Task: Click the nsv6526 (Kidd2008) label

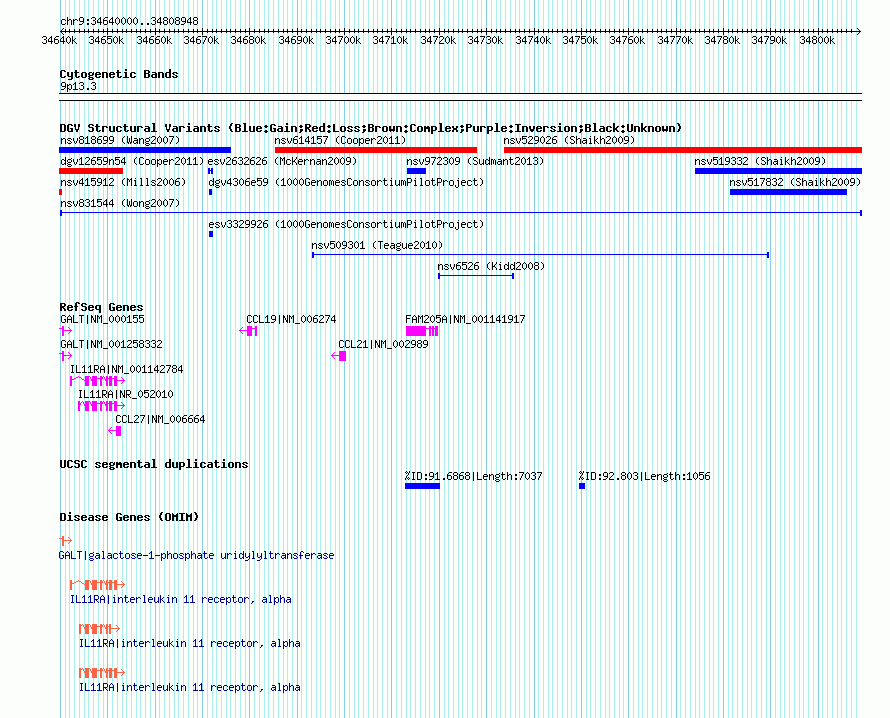Action: [x=491, y=266]
